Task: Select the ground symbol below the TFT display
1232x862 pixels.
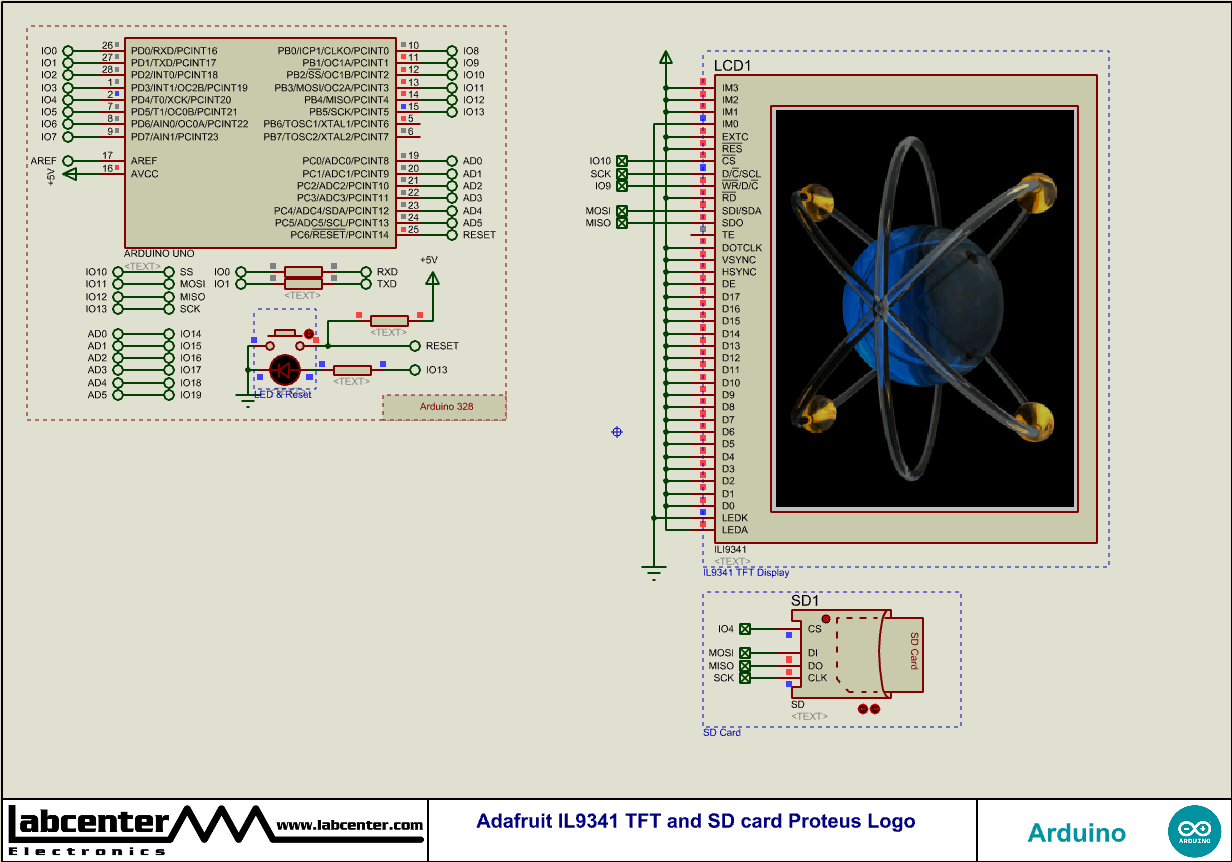Action: [654, 570]
